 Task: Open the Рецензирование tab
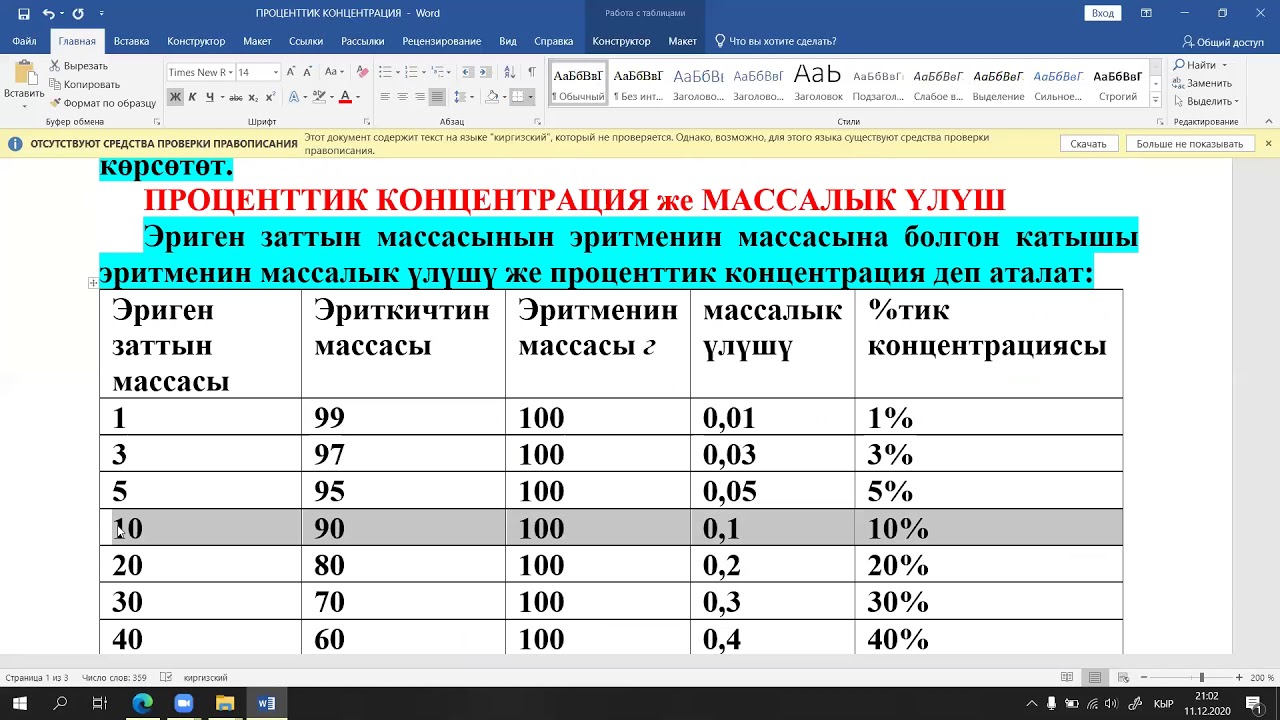click(x=442, y=41)
